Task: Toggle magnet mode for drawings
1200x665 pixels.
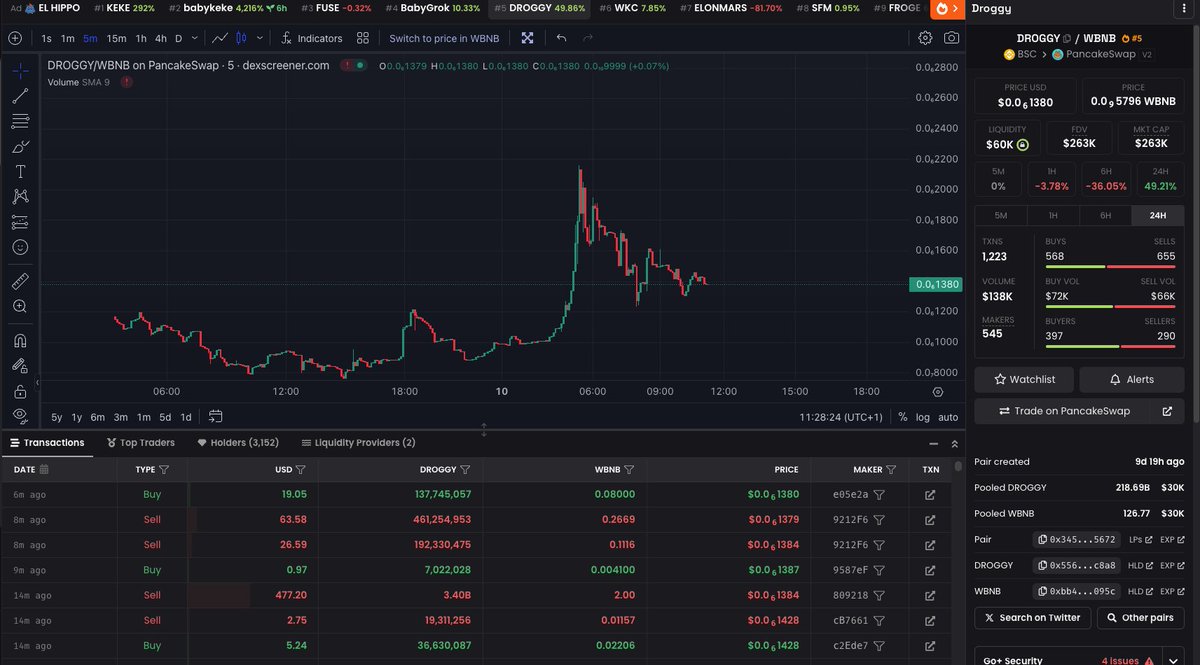Action: [20, 340]
